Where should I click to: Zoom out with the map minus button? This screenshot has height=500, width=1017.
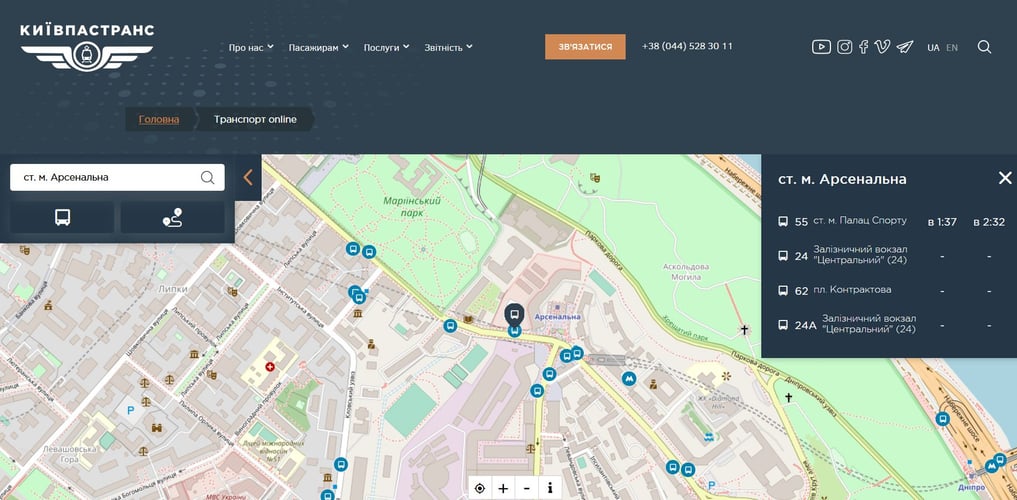[x=527, y=488]
